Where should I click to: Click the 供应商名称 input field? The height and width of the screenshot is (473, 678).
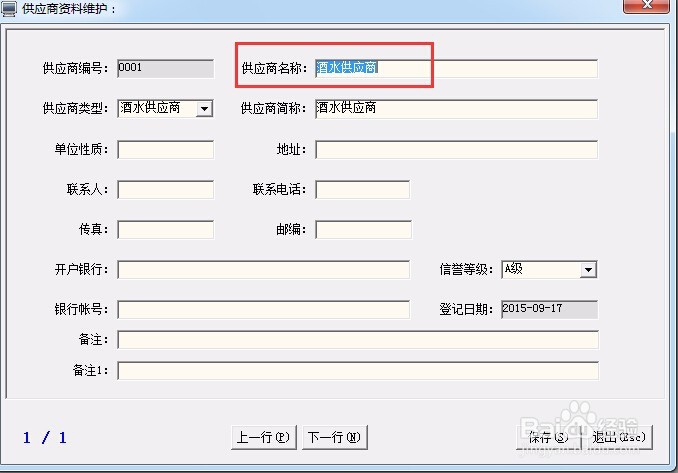click(x=457, y=68)
